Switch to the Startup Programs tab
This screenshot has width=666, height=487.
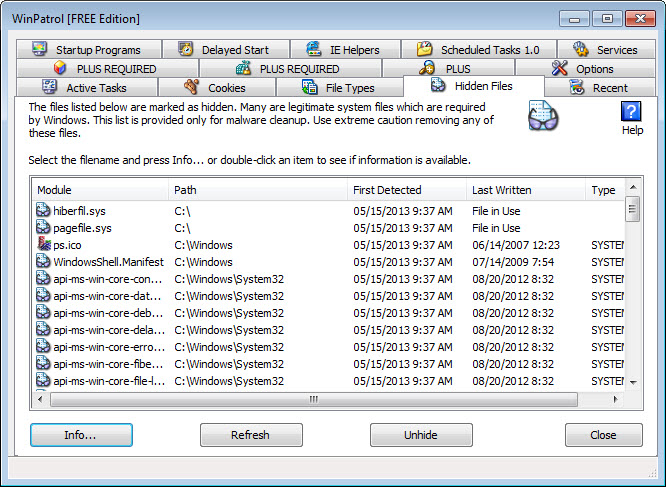click(89, 49)
